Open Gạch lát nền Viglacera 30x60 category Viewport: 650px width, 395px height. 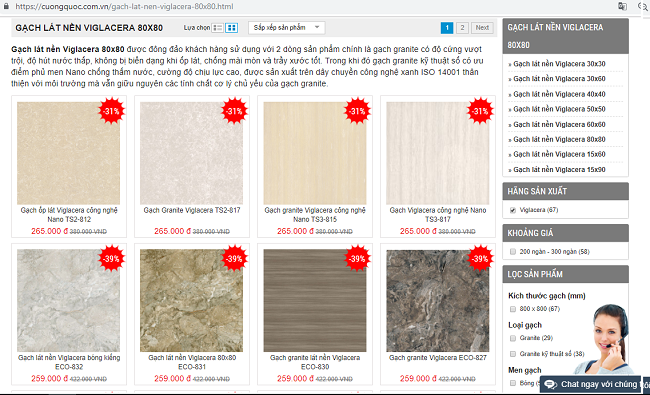click(559, 79)
